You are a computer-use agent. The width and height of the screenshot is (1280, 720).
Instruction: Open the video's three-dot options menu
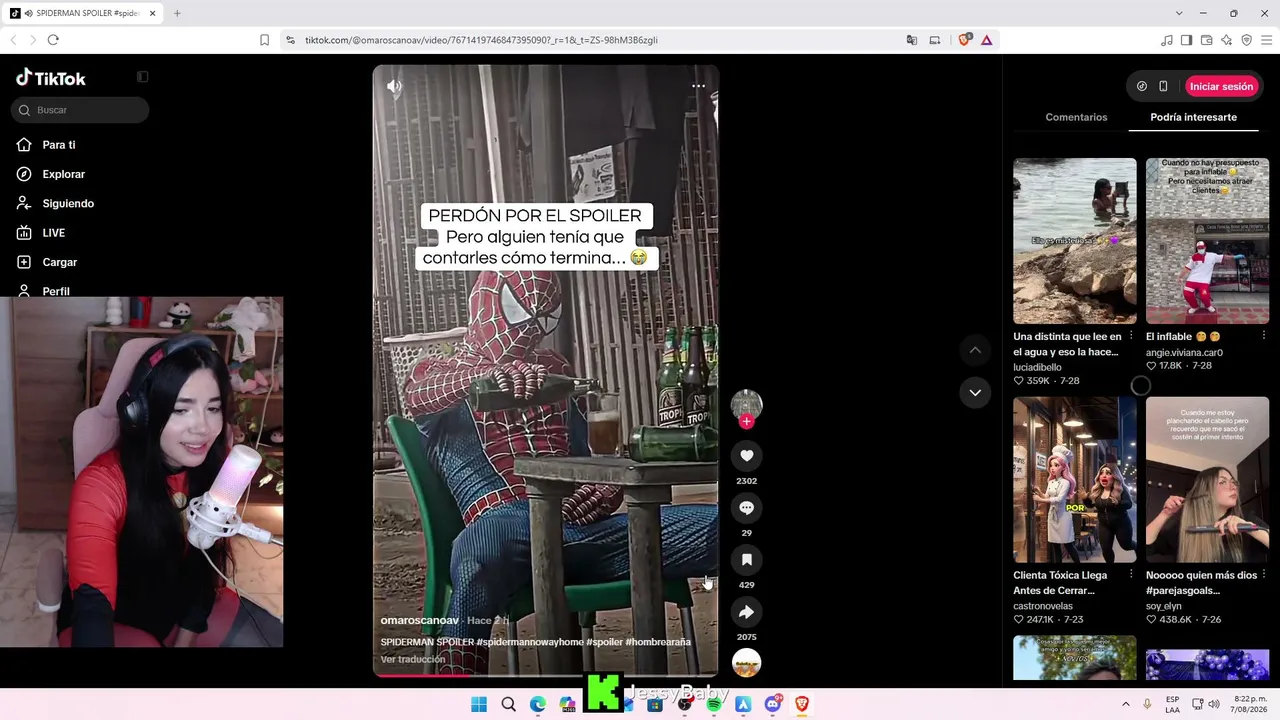(x=698, y=86)
